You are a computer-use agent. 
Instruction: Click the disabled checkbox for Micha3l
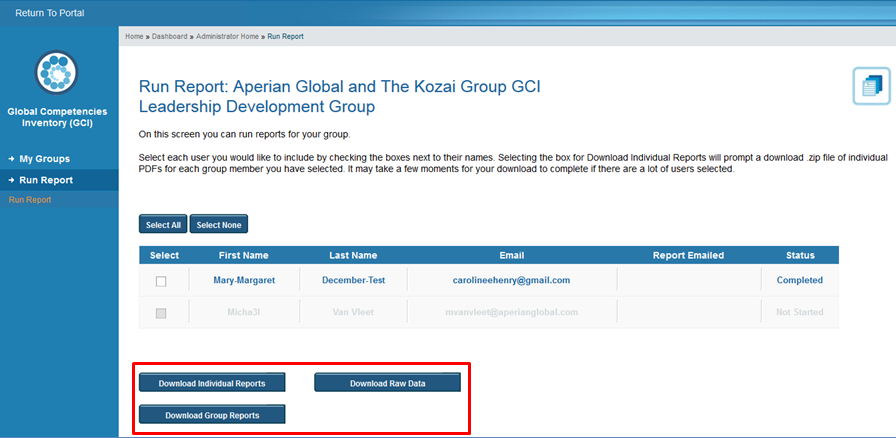[x=161, y=313]
